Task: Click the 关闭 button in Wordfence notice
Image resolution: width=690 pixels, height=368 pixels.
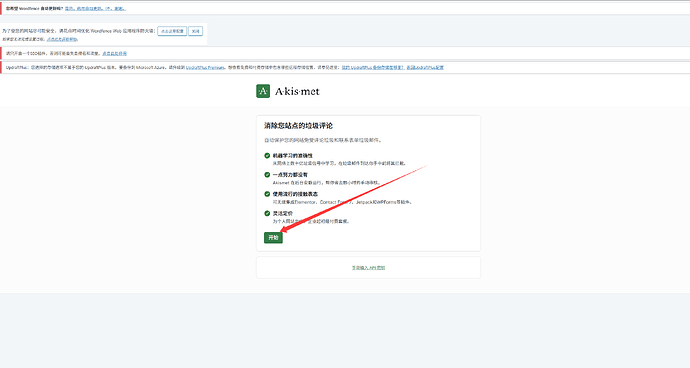Action: tap(195, 31)
